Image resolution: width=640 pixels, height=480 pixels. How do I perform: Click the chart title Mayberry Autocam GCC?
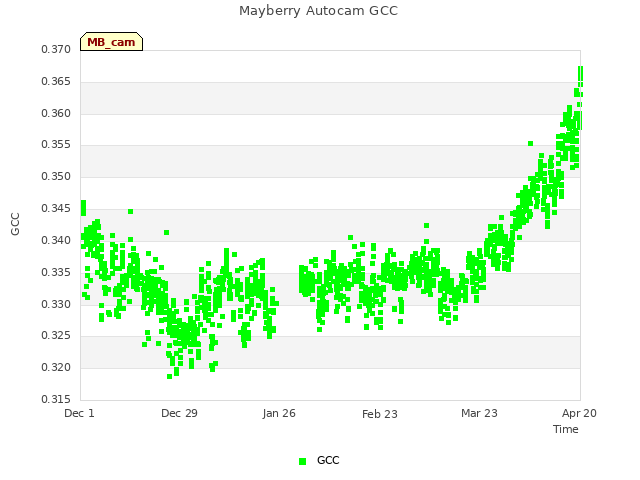(318, 11)
